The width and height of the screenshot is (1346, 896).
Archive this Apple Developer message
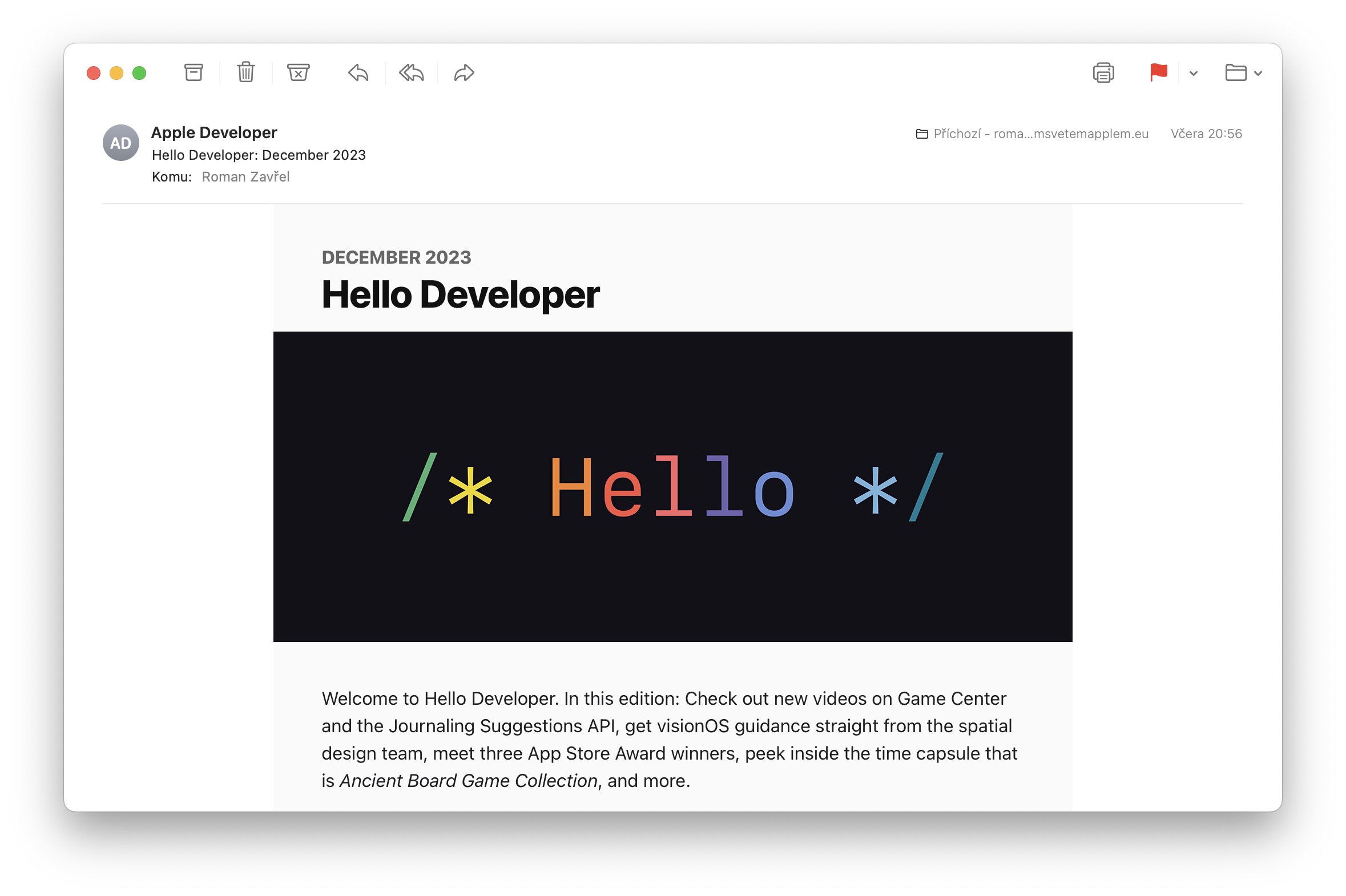194,72
